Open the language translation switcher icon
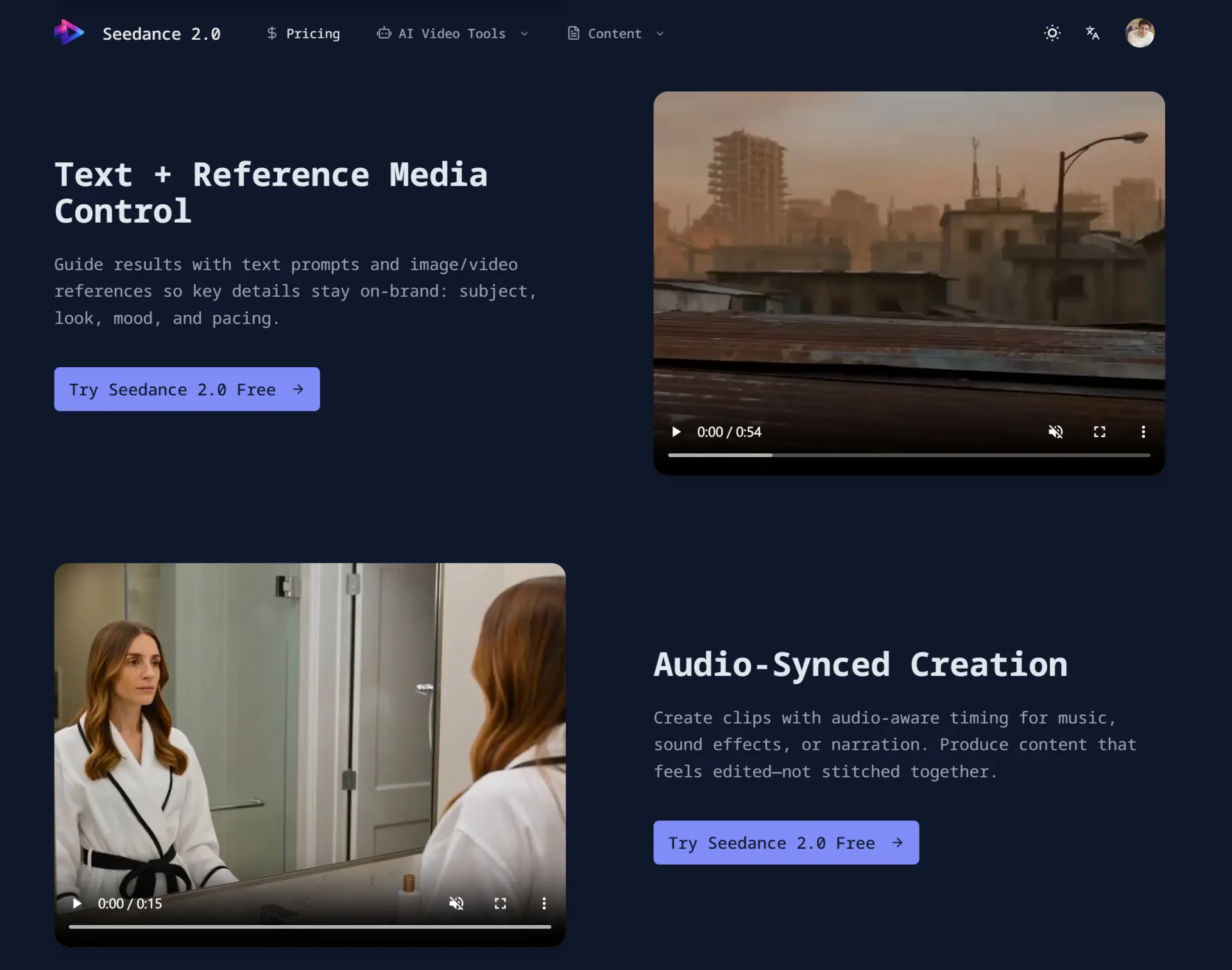 [x=1092, y=33]
